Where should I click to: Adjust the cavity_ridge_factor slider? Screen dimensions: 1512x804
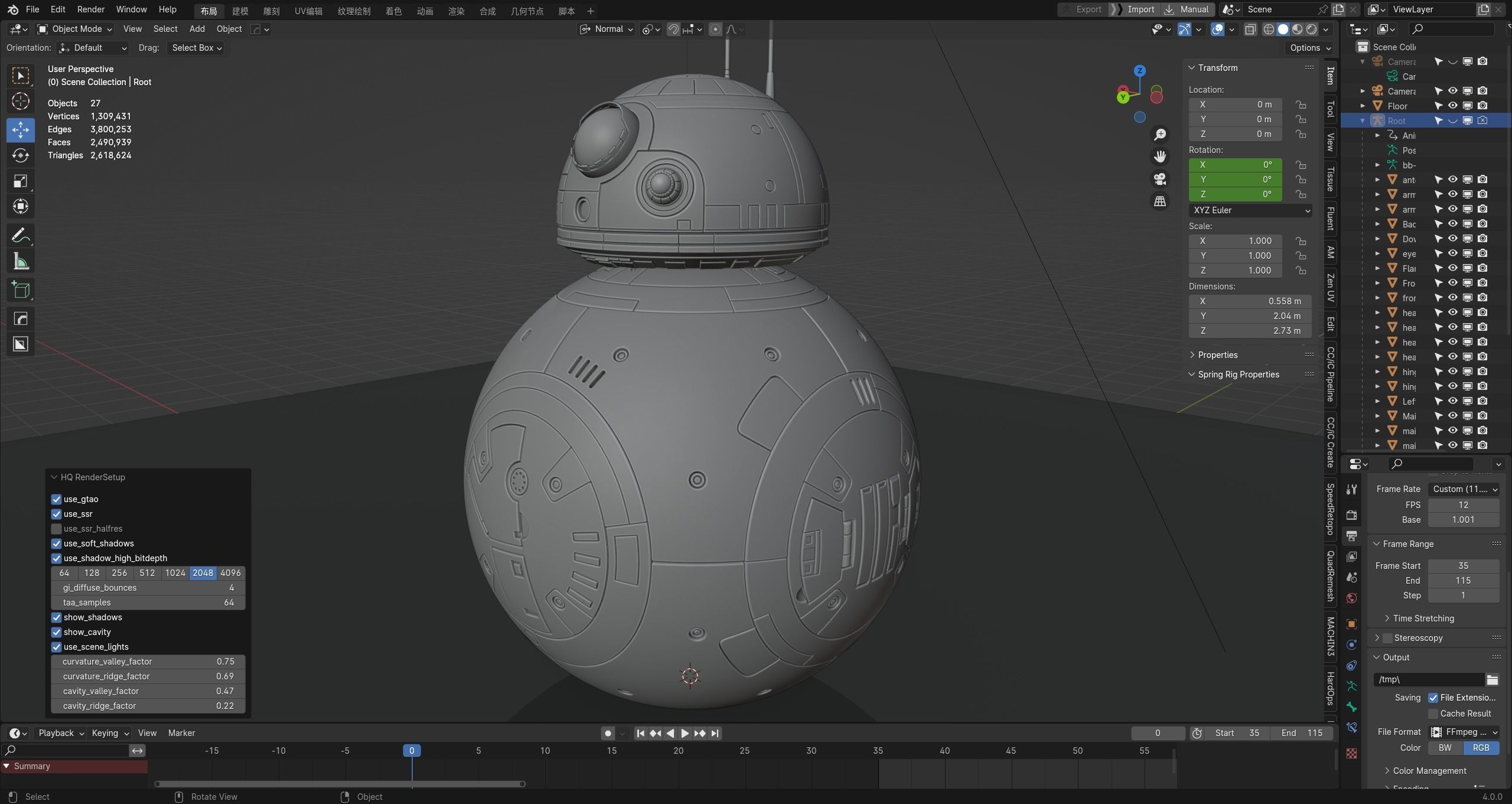[148, 706]
